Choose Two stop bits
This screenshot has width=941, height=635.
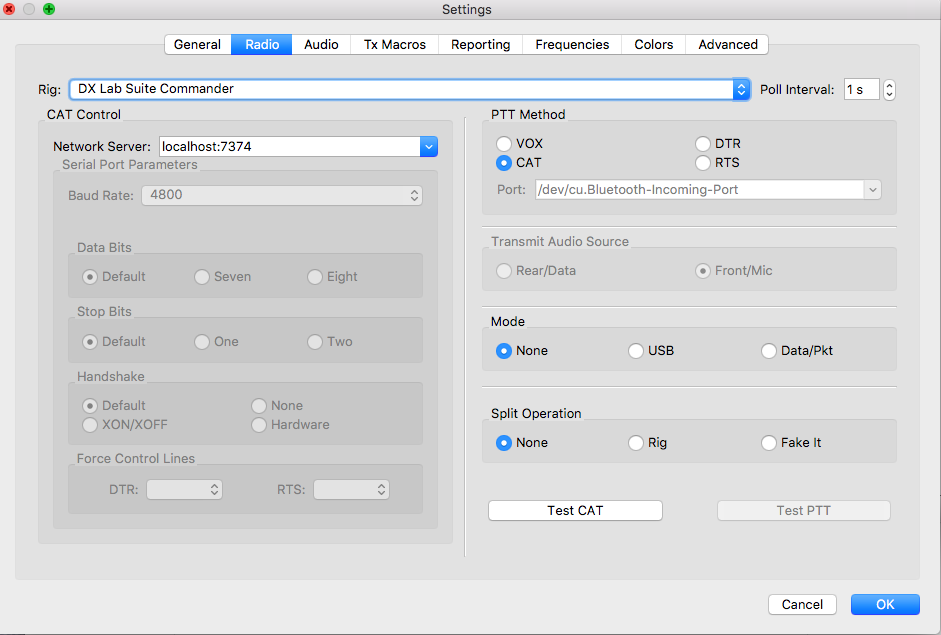pos(329,342)
